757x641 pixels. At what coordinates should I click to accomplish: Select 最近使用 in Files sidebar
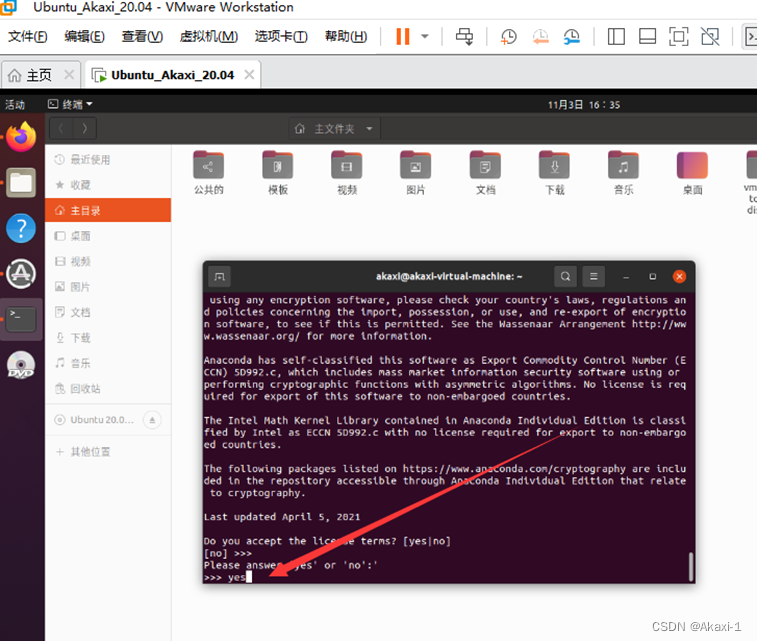[108, 160]
